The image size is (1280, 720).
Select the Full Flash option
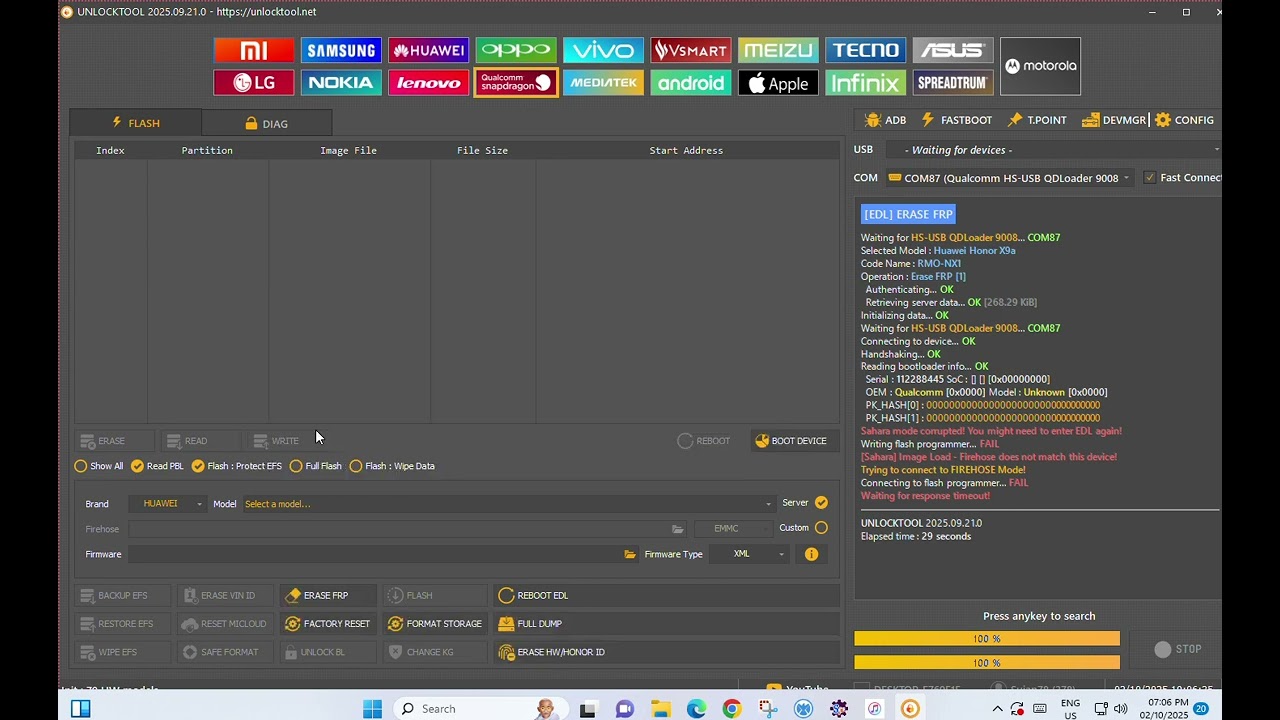[x=315, y=466]
